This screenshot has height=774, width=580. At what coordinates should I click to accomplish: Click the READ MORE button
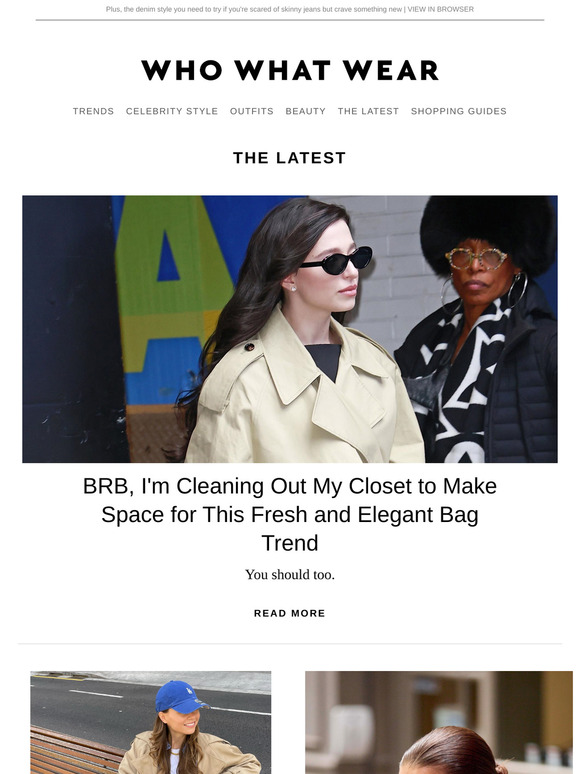point(290,613)
